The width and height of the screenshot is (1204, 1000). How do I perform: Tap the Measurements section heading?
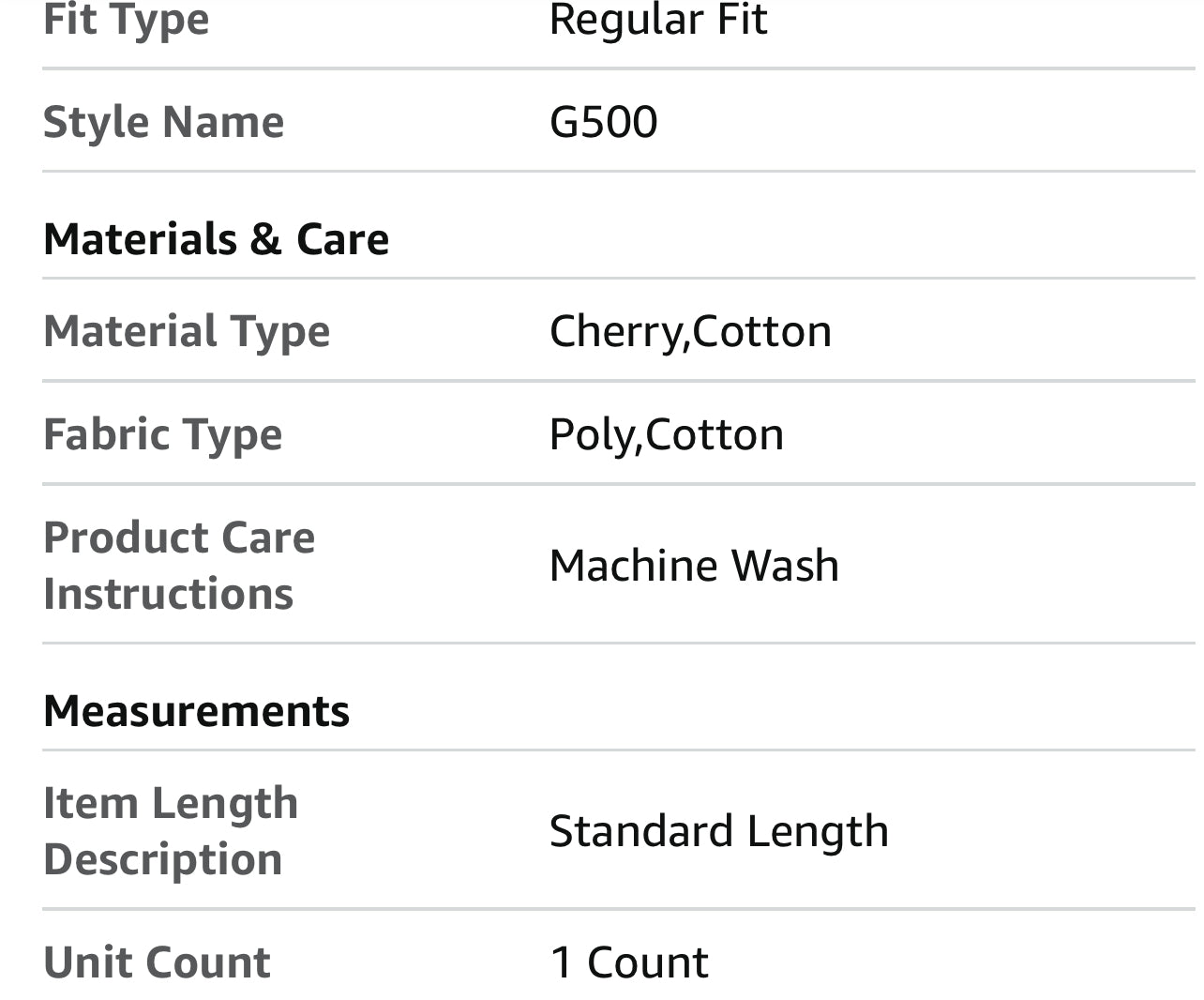pos(196,710)
